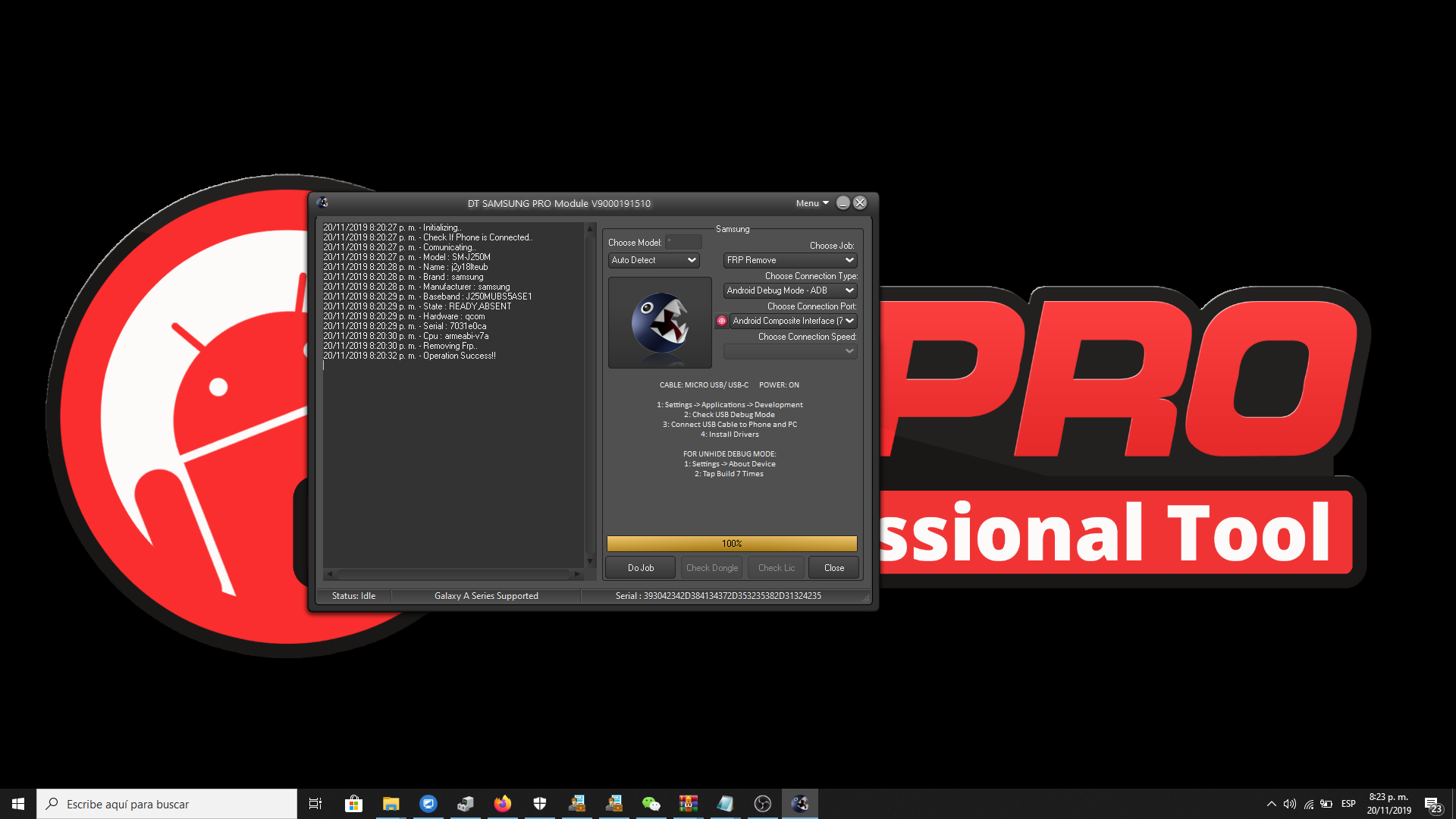
Task: Minimize the DT Samsung Pro window
Action: point(843,202)
